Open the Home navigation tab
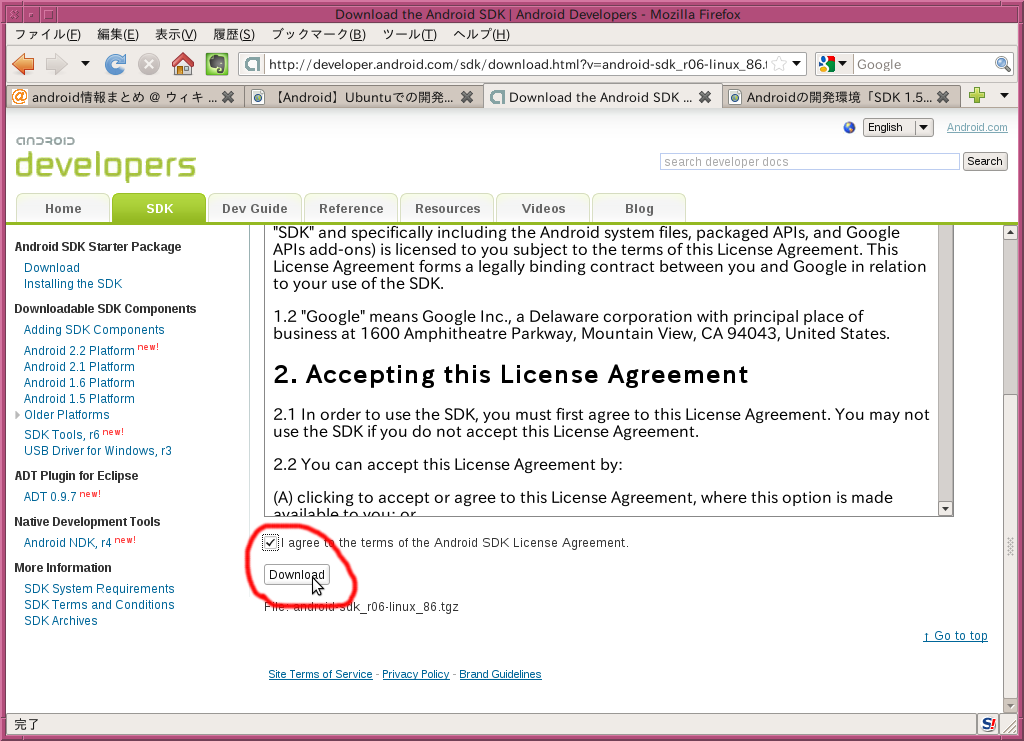Screen dimensions: 1024x741 tap(63, 208)
